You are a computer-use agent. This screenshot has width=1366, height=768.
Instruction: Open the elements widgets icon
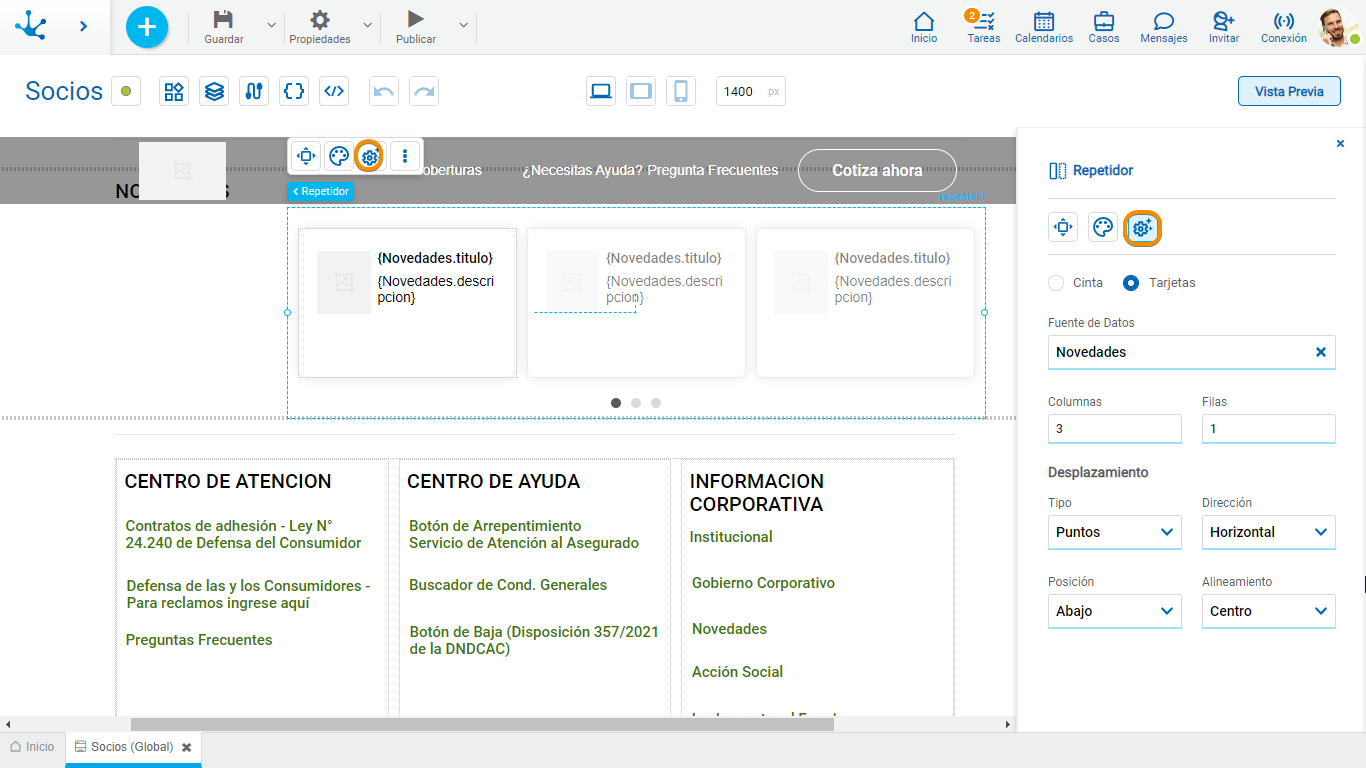tap(174, 91)
